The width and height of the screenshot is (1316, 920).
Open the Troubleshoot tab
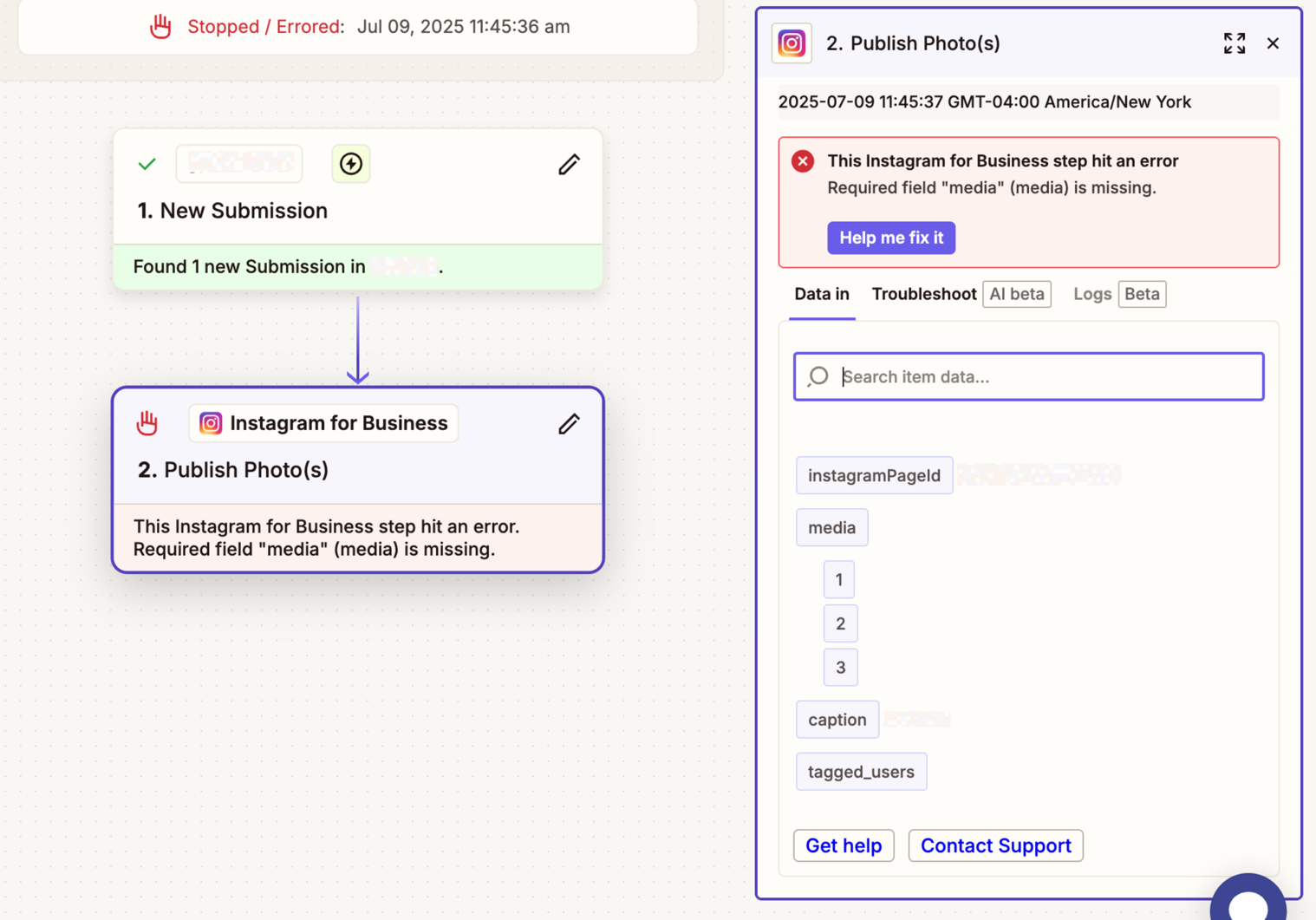[x=924, y=294]
